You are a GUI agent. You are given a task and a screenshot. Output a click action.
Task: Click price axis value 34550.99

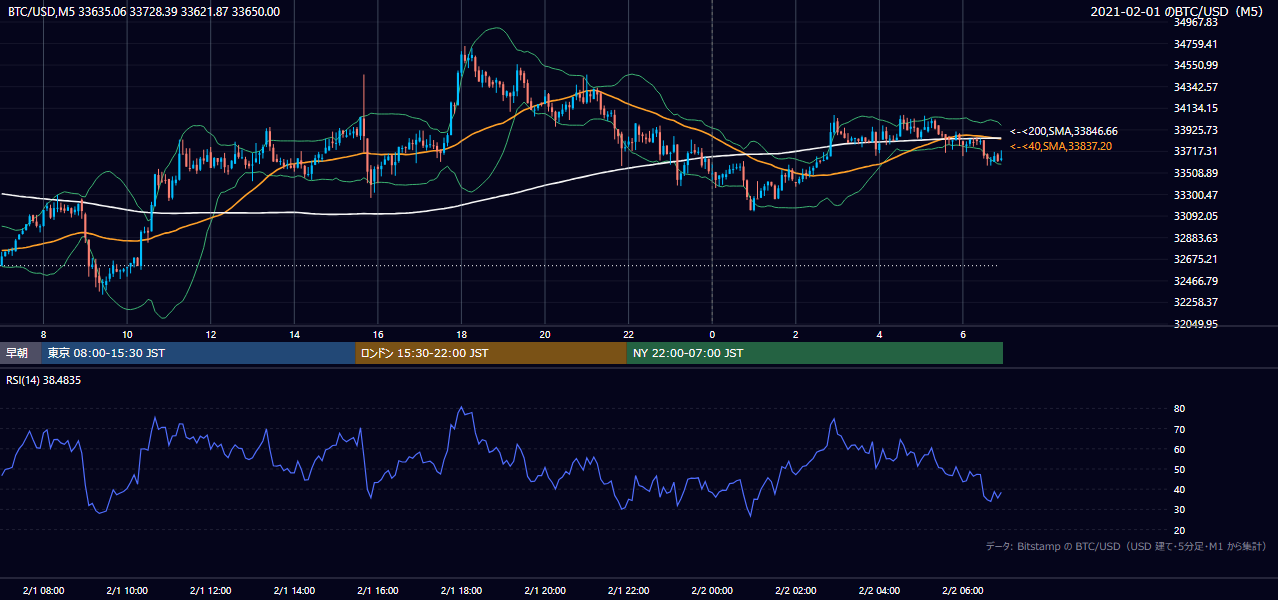(1195, 65)
